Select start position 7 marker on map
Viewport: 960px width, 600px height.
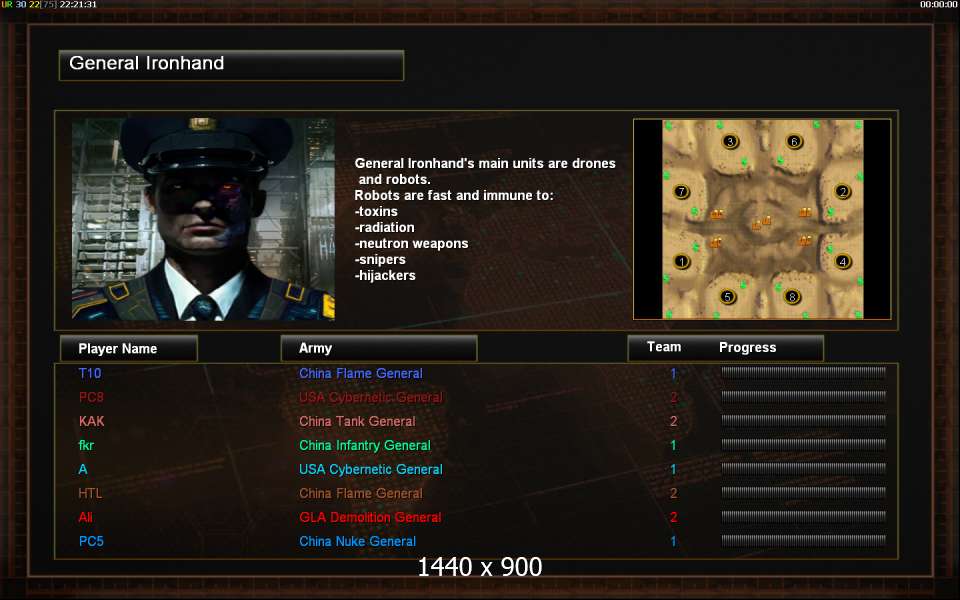tap(681, 192)
